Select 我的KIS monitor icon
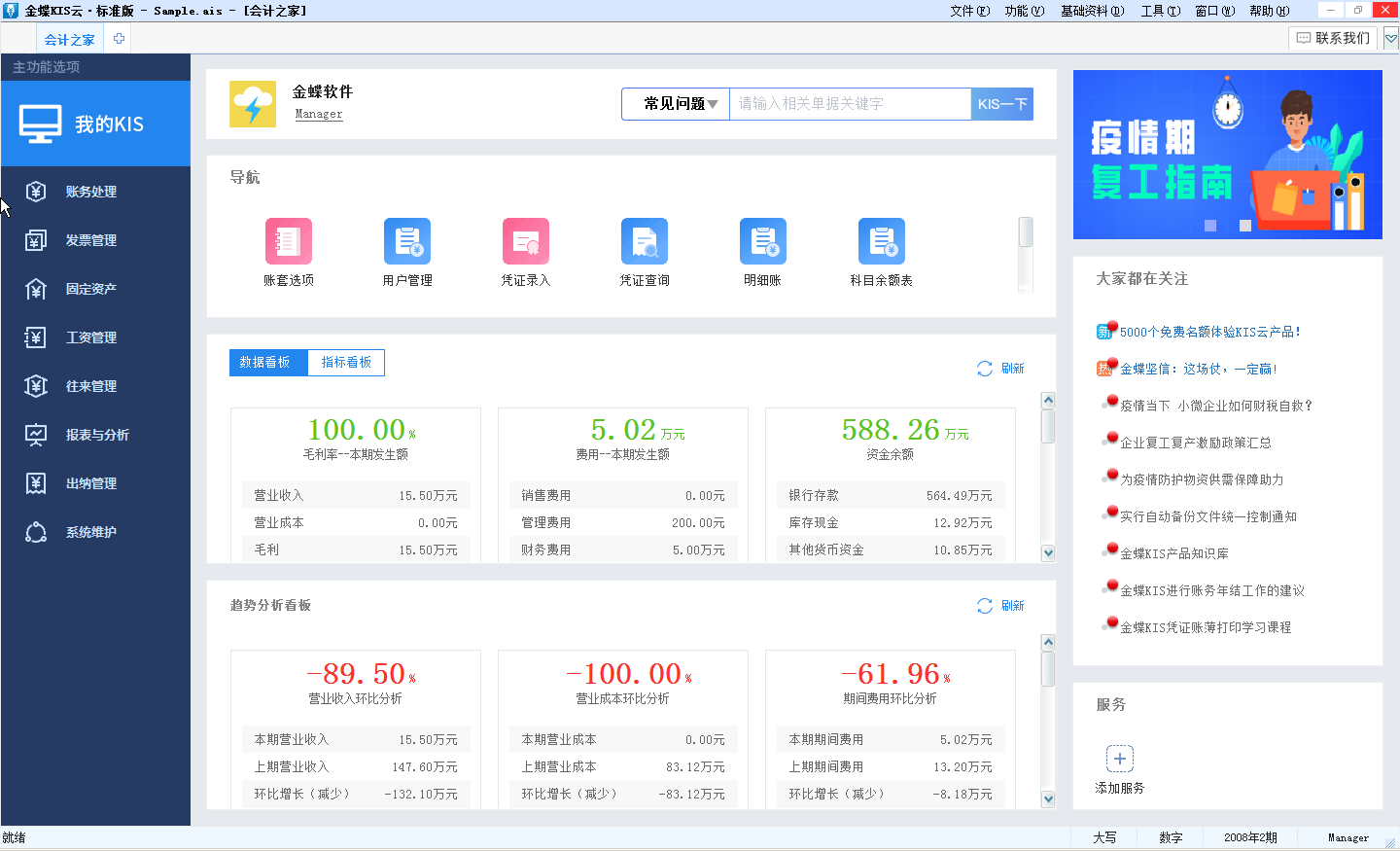This screenshot has height=851, width=1400. 40,124
